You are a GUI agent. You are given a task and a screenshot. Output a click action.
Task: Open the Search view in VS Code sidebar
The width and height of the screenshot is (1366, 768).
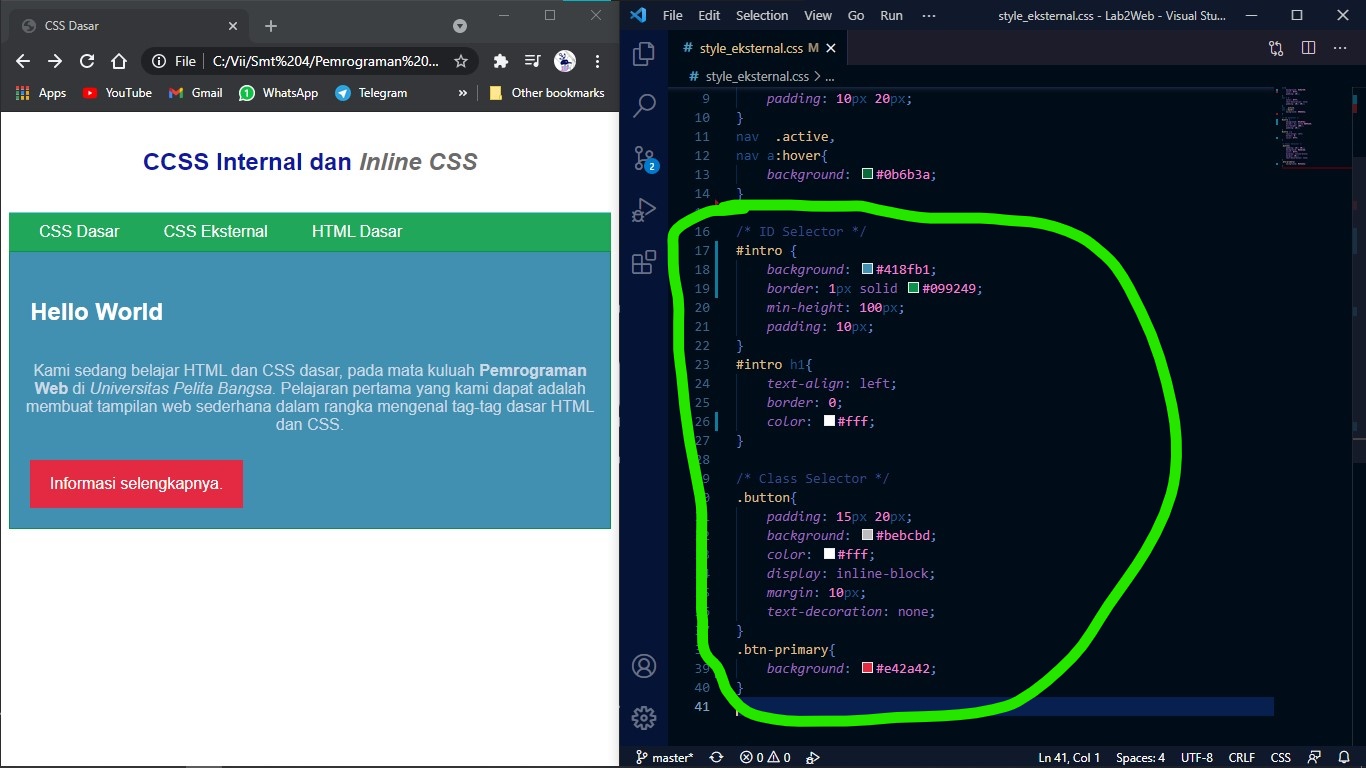coord(643,106)
